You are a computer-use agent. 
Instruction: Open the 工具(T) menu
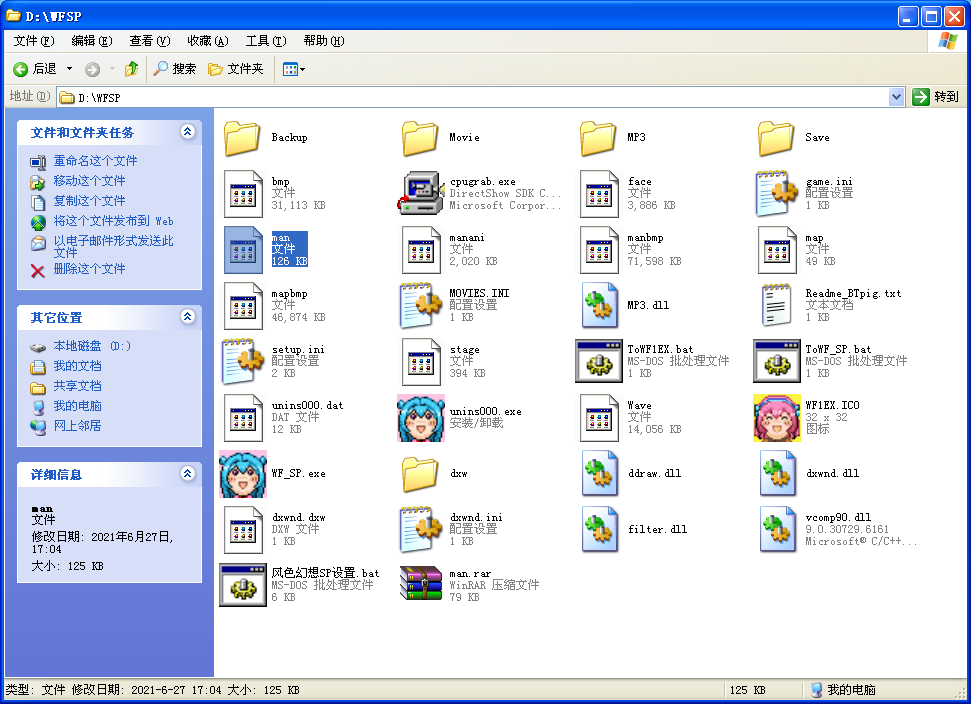[265, 41]
